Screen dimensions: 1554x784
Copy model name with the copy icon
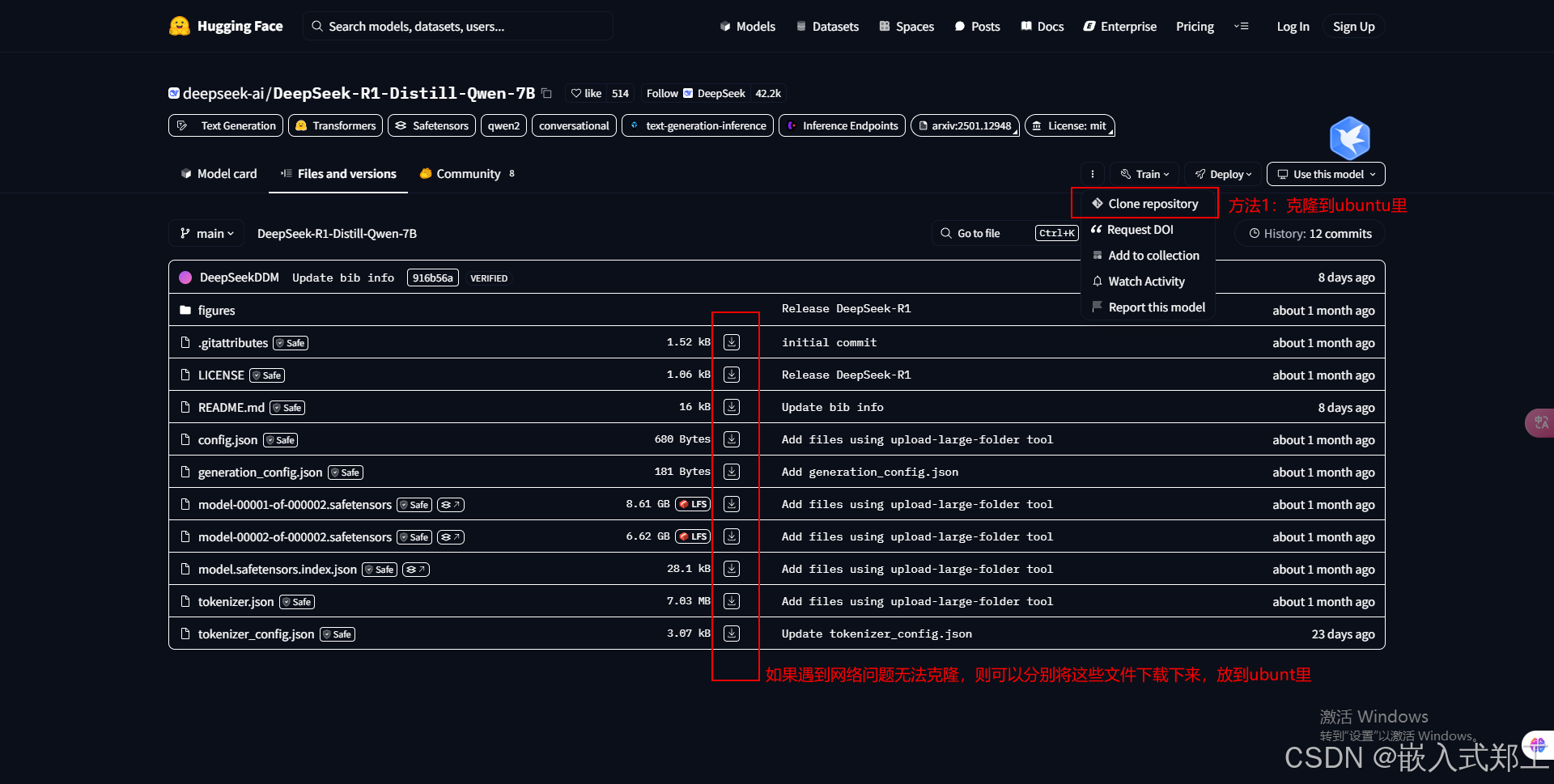click(x=546, y=93)
